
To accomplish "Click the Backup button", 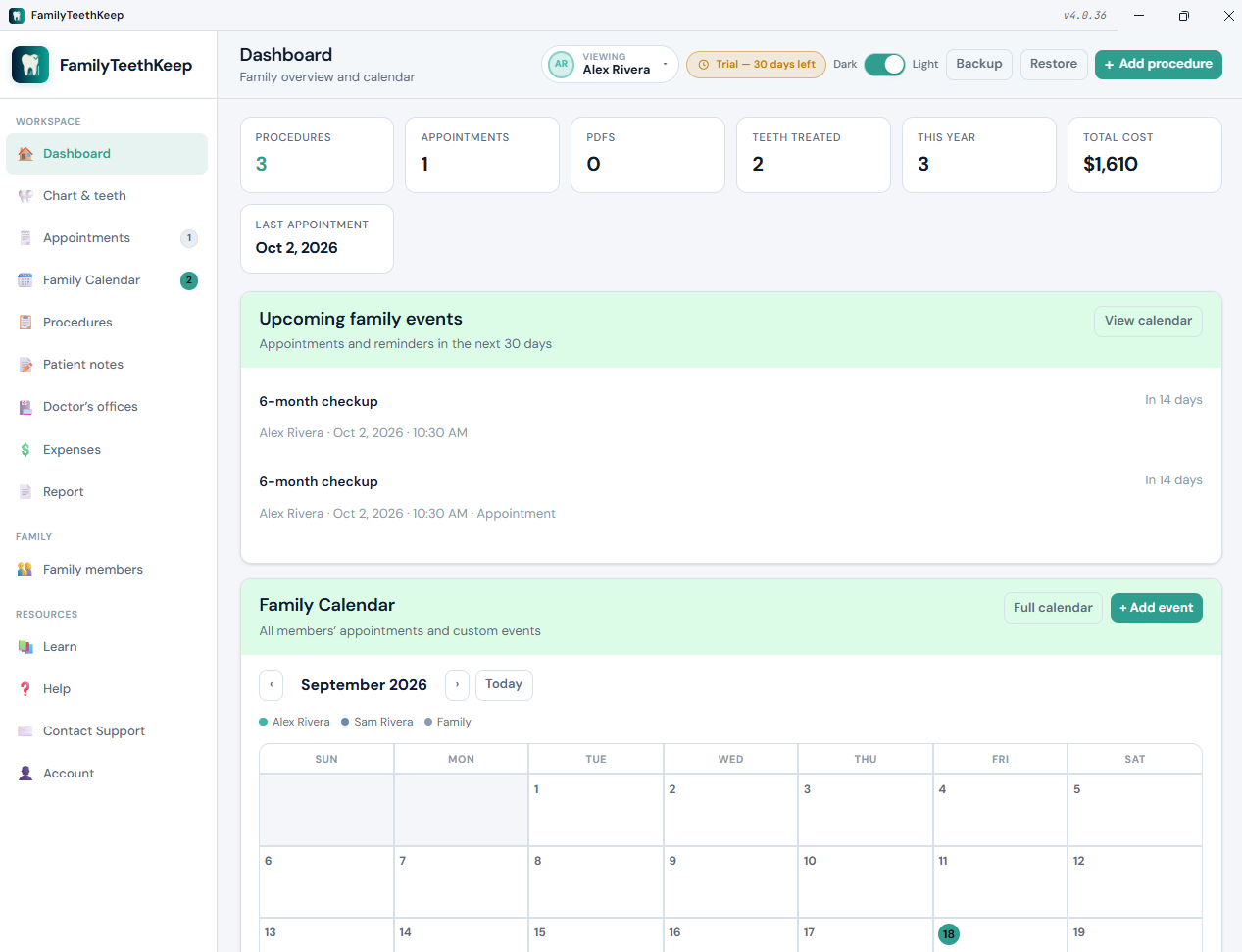I will pos(979,65).
